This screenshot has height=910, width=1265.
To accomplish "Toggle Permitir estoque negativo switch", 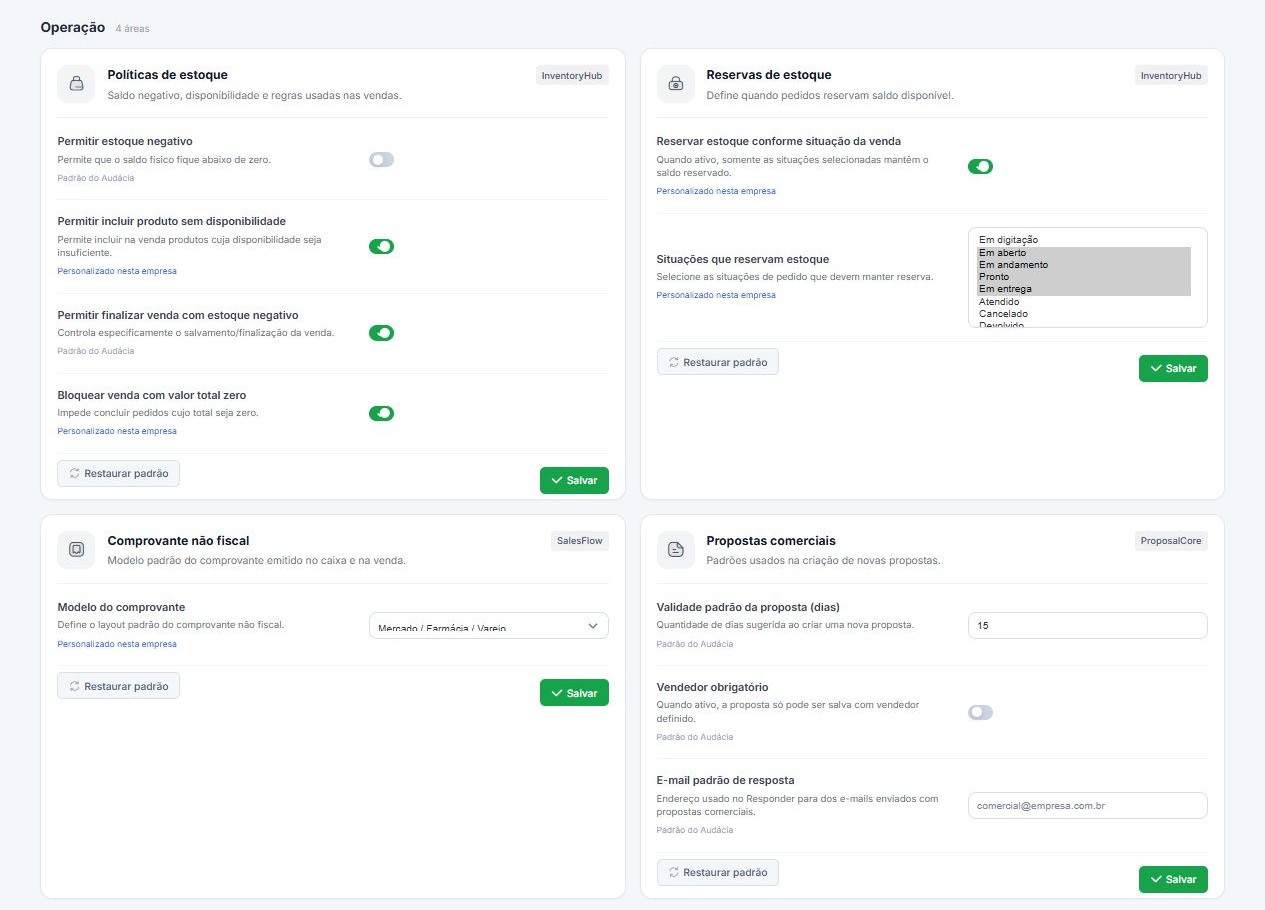I will (x=381, y=159).
